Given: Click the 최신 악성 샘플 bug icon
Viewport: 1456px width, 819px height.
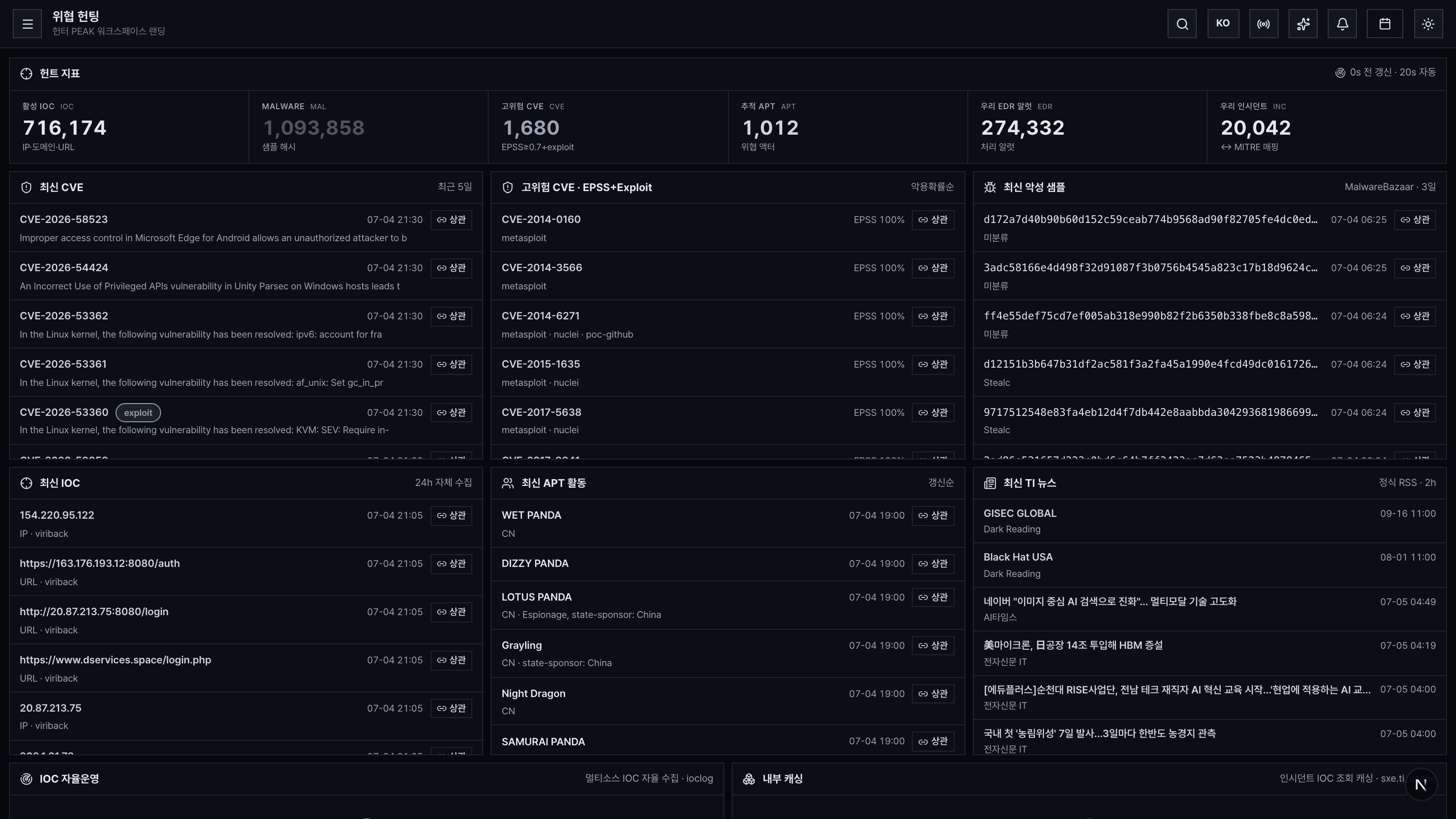Looking at the screenshot, I should point(990,187).
